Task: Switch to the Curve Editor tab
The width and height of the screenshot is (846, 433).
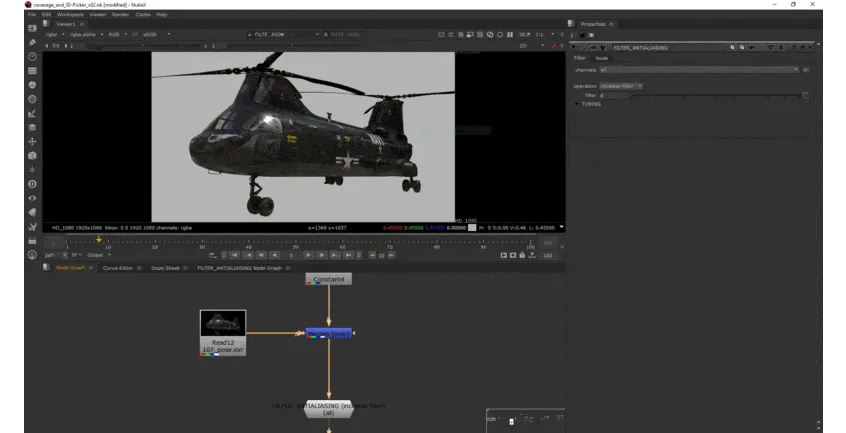Action: click(x=118, y=268)
